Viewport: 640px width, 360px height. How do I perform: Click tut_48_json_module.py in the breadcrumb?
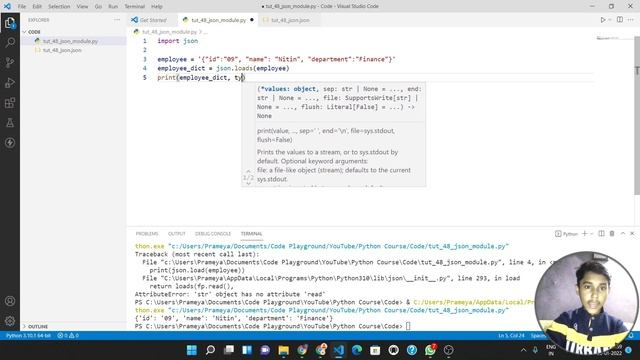[169, 31]
